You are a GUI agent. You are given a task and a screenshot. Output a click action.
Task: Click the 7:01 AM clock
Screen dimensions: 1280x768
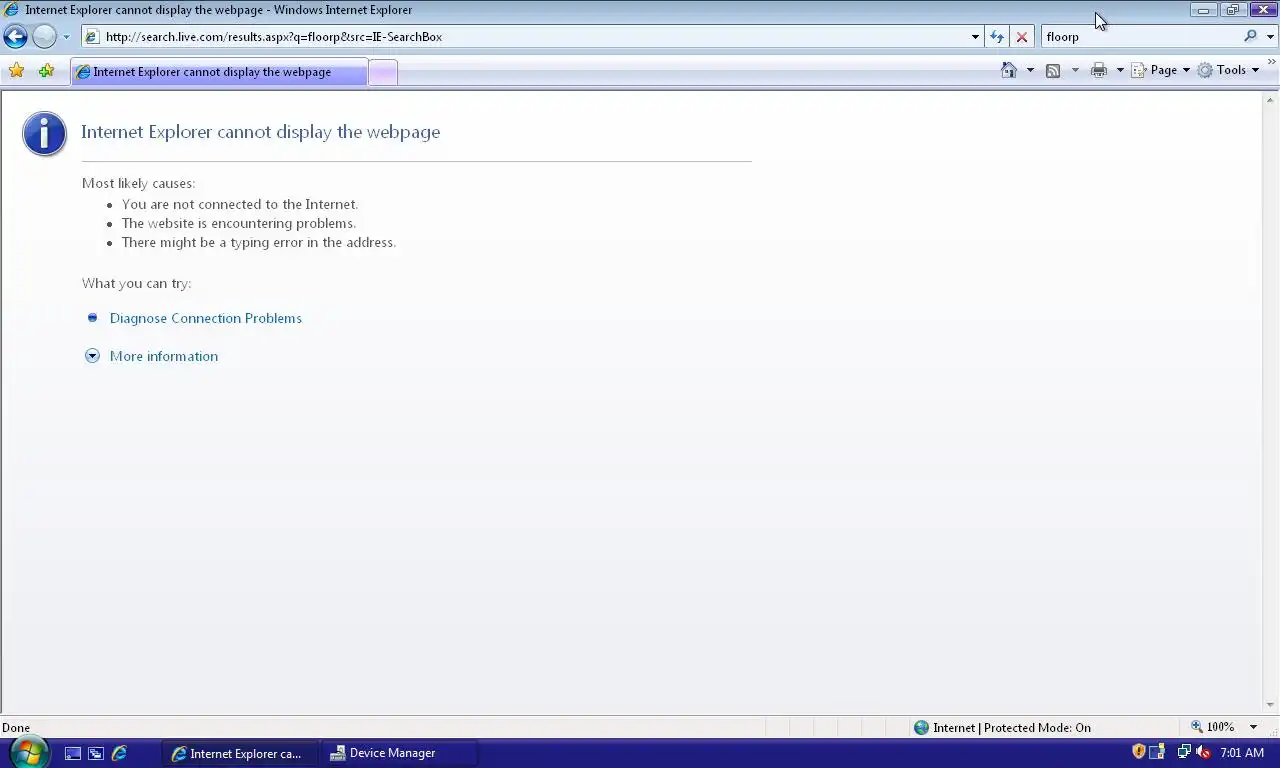[x=1242, y=753]
